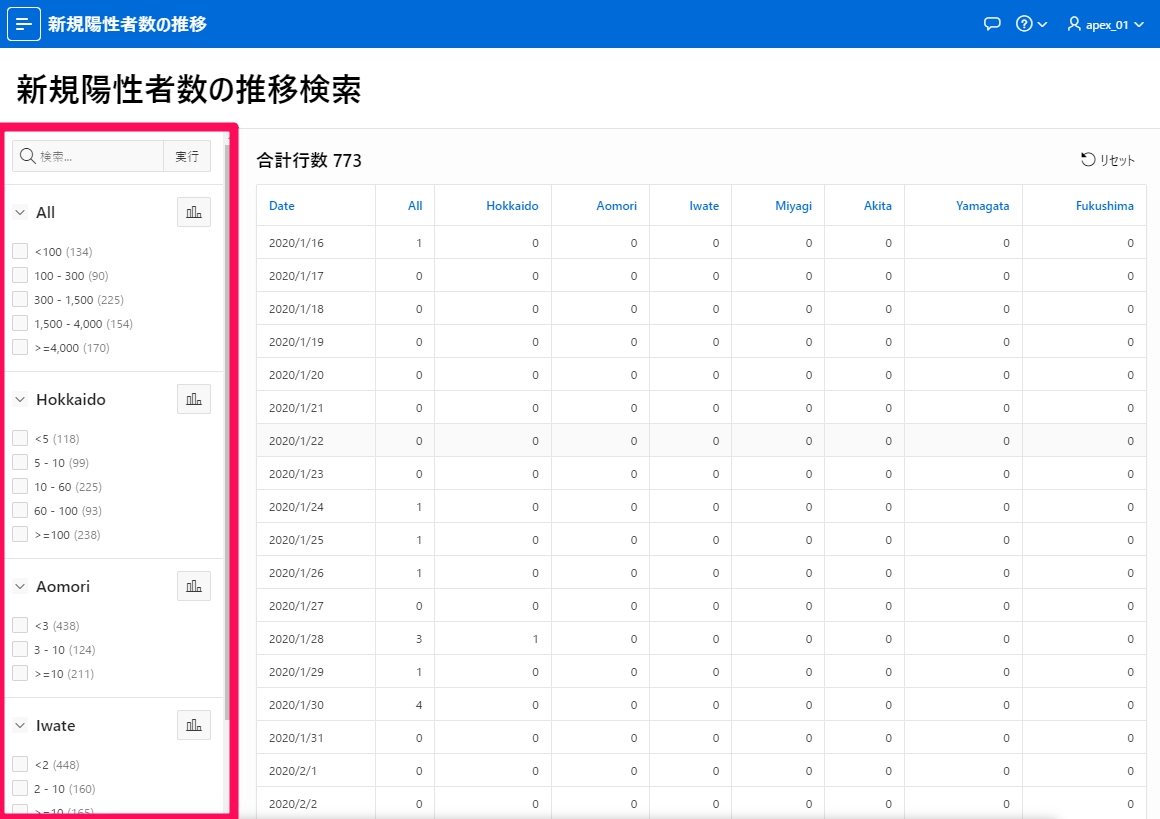Check the All 100 - 300 filter

point(20,275)
